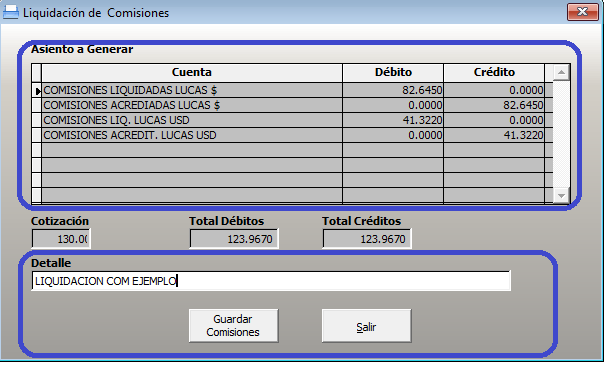Select the Total Débitos value field
The height and width of the screenshot is (367, 610).
[x=234, y=239]
